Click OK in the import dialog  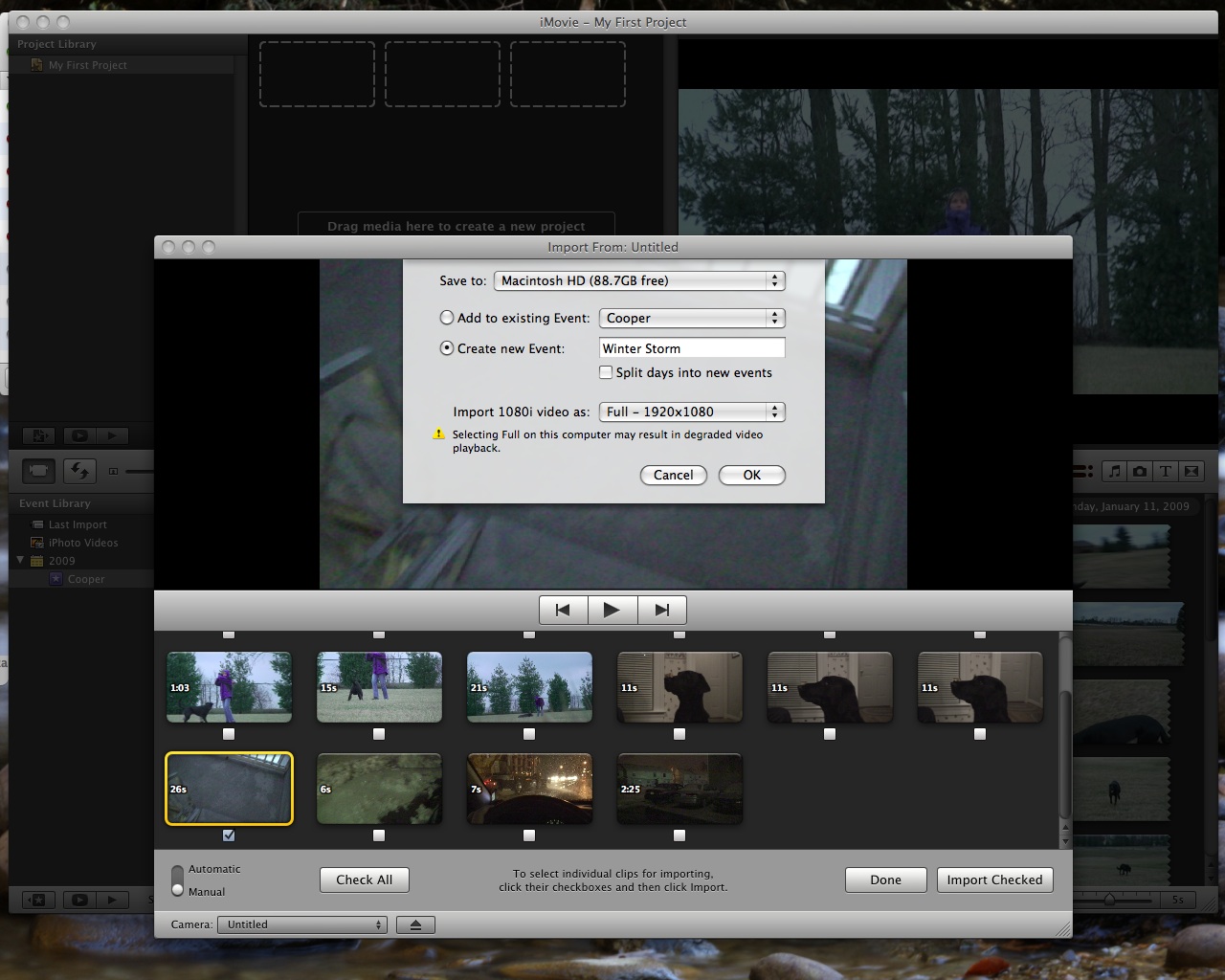752,475
